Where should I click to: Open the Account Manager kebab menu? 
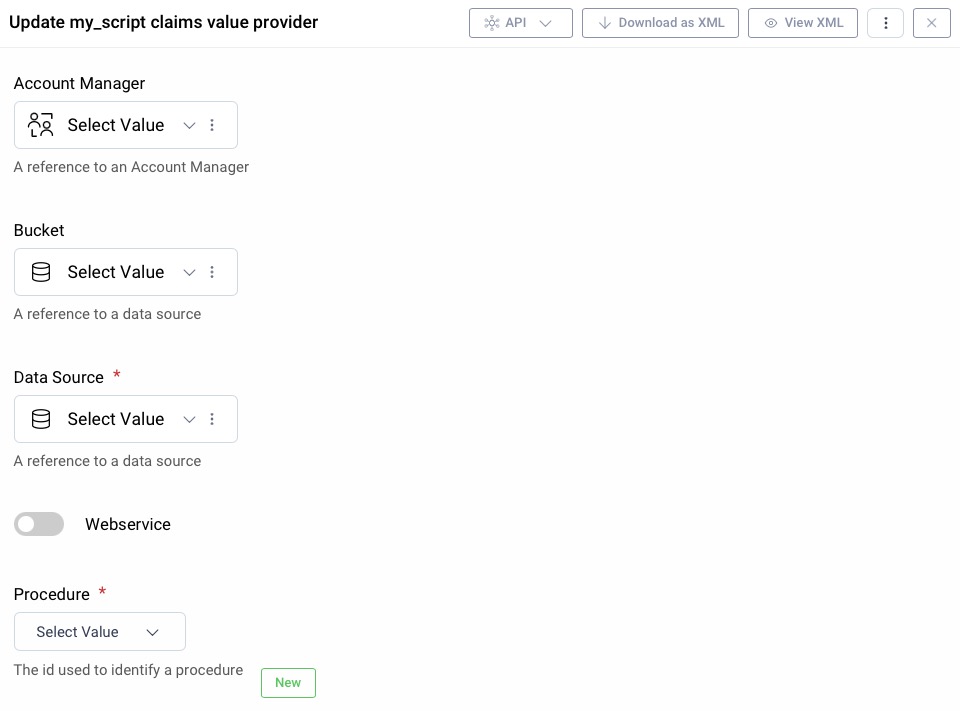coord(212,125)
